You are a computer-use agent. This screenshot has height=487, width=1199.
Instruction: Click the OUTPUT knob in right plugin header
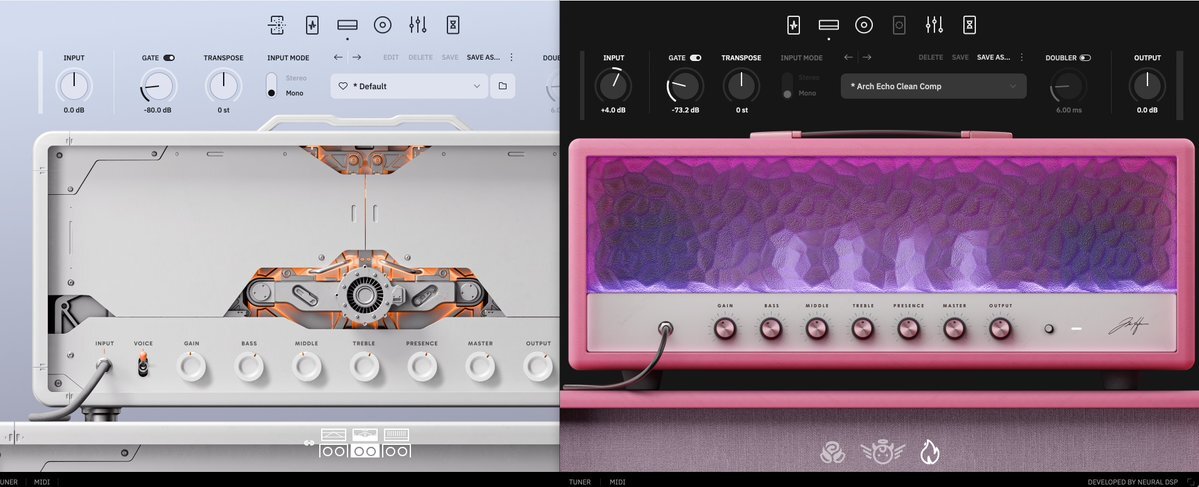tap(1147, 86)
